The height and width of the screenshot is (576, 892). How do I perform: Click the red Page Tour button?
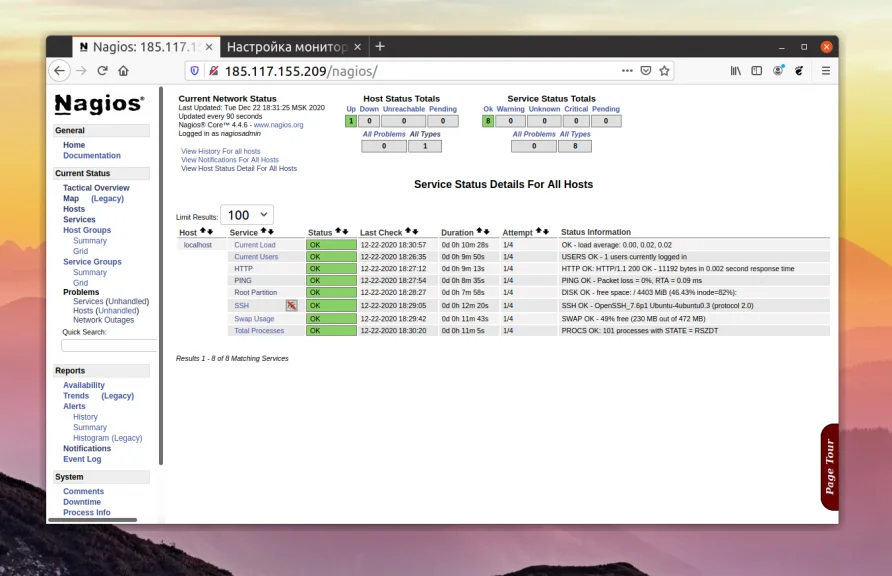pos(829,467)
